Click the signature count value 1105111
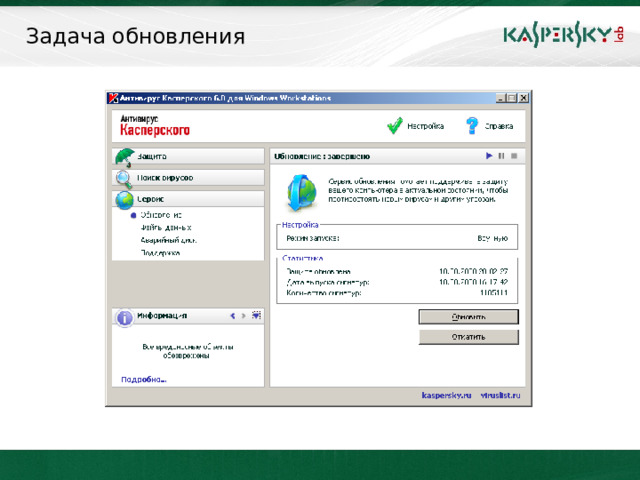This screenshot has width=640, height=480. click(x=494, y=293)
